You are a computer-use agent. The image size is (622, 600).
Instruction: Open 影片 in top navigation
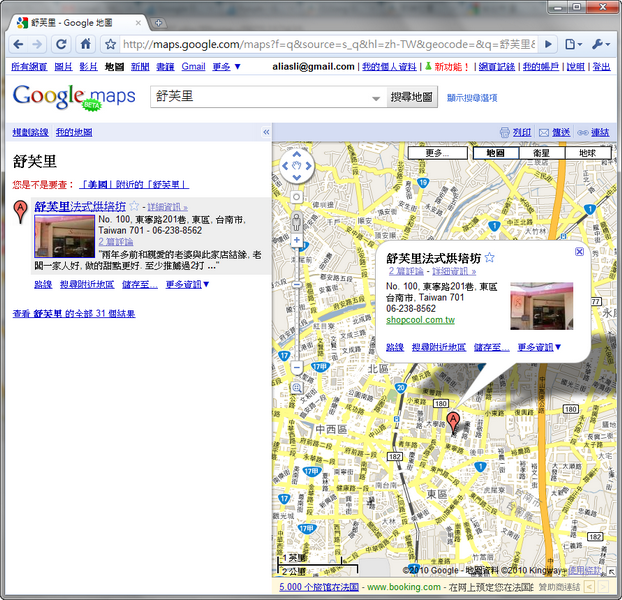[x=88, y=67]
